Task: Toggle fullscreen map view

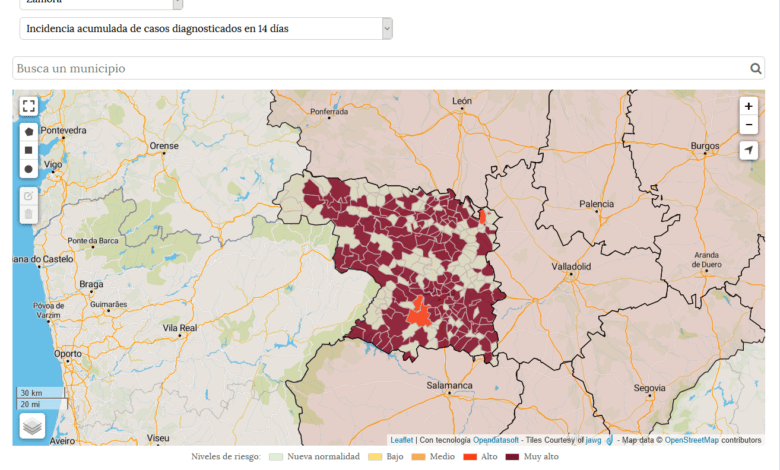Action: click(x=29, y=106)
